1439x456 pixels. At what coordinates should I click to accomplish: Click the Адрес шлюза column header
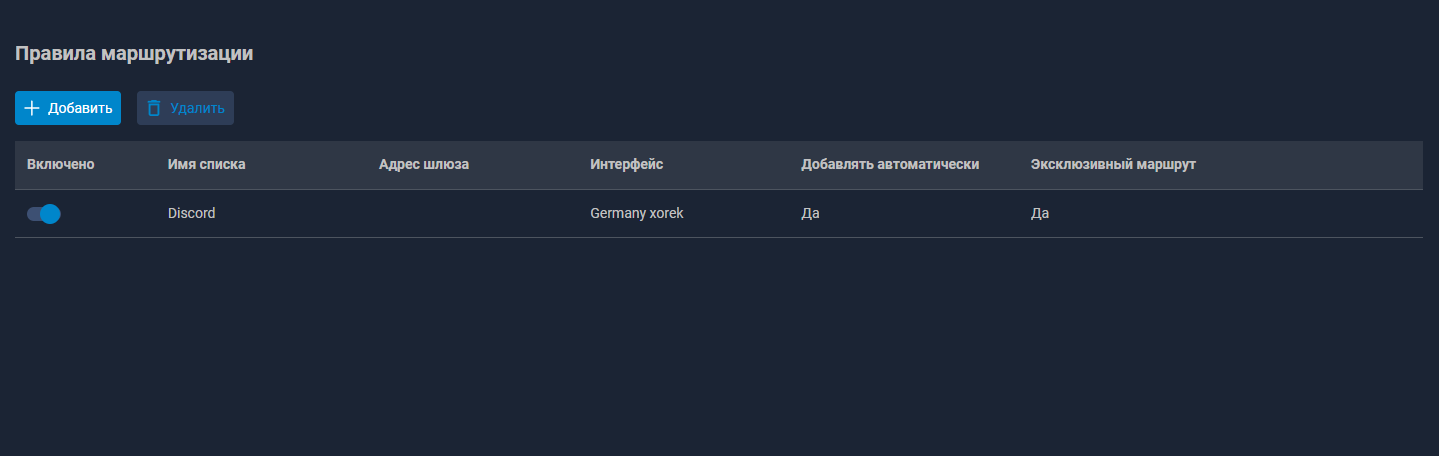point(424,165)
